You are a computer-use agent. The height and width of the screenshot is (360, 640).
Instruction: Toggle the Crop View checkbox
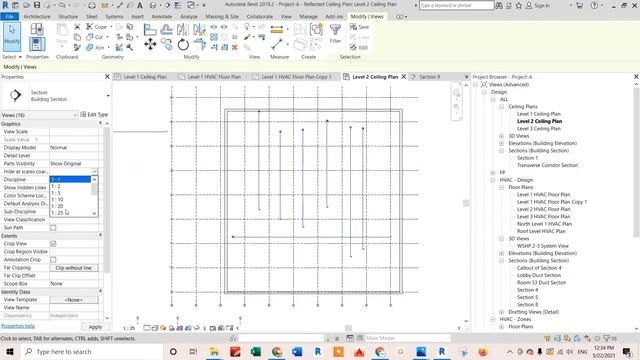click(53, 244)
